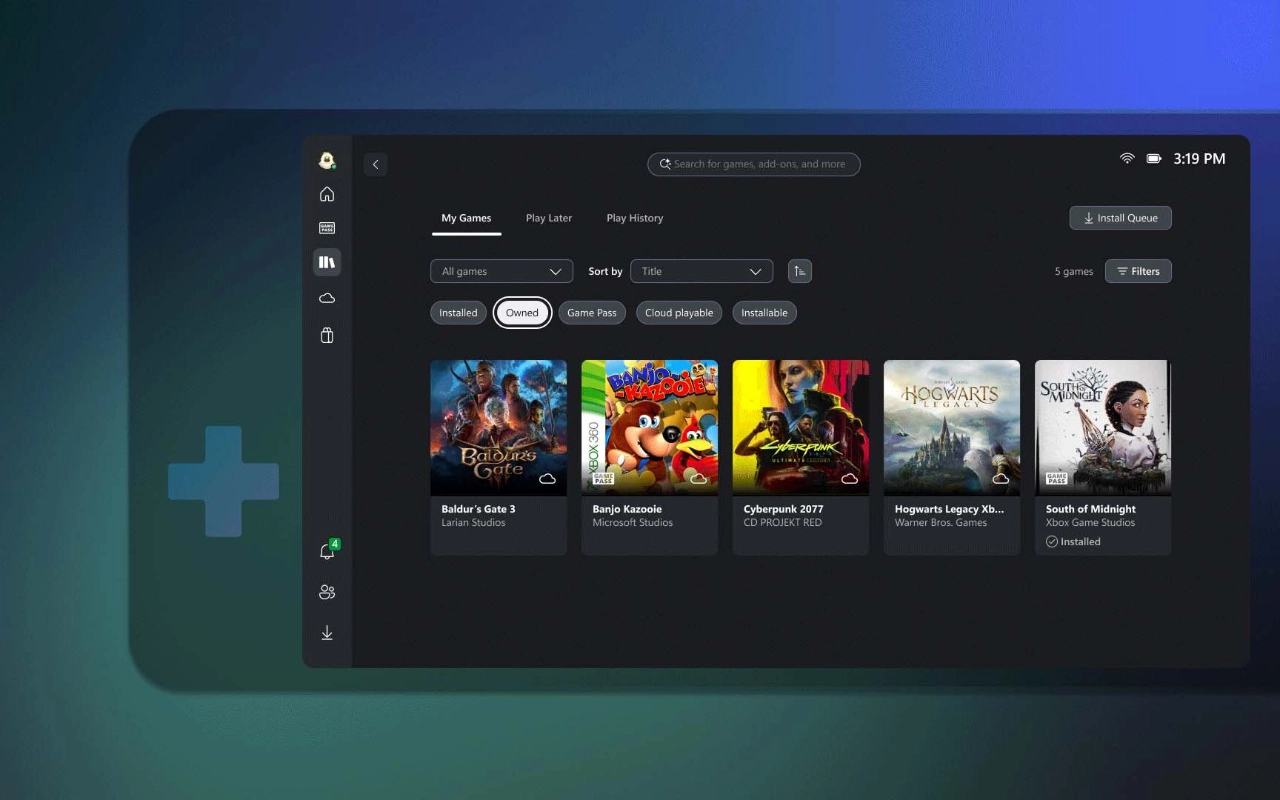Click the Larian Studios publisher text

tap(473, 523)
